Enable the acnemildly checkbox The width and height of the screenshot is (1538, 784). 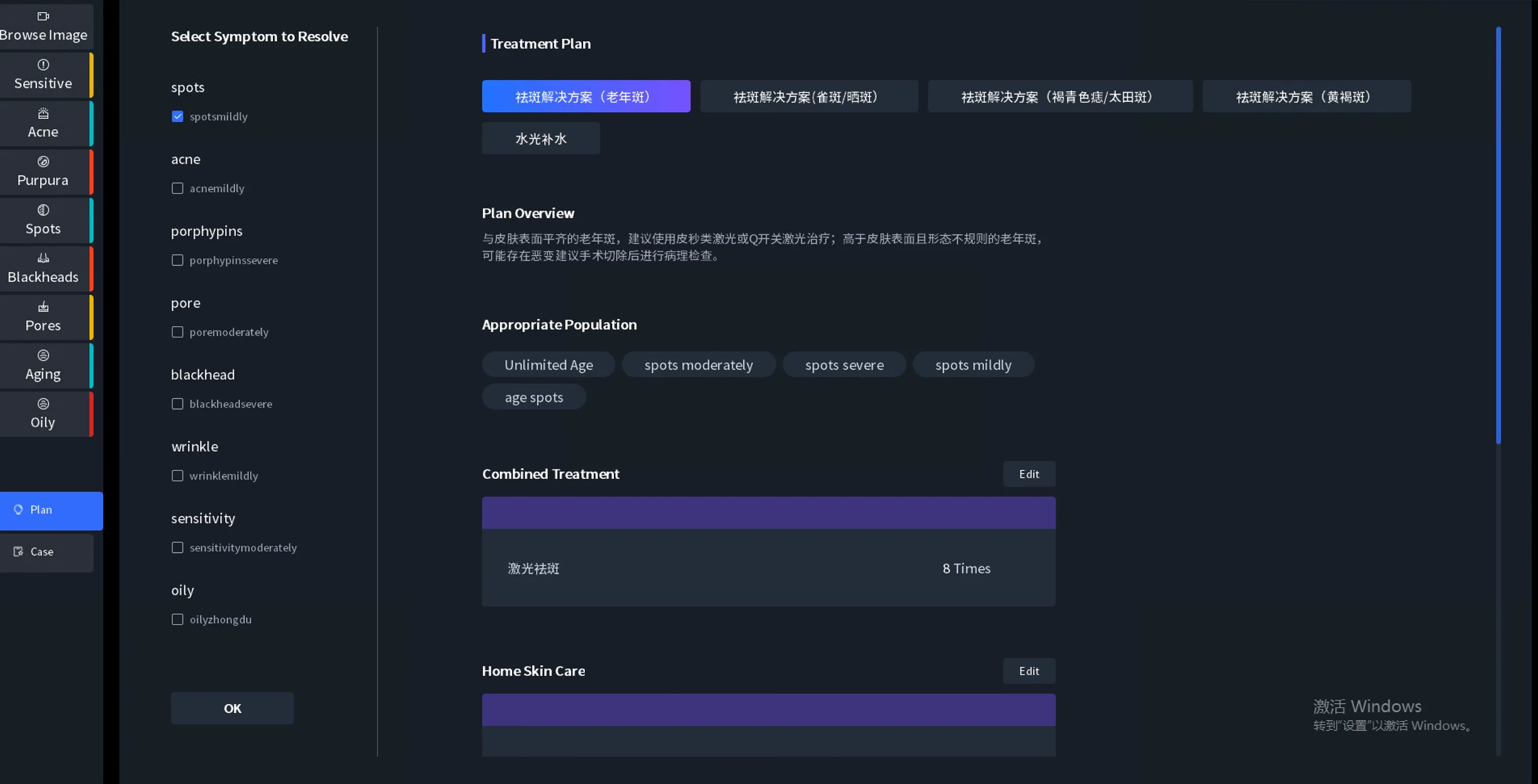point(177,189)
